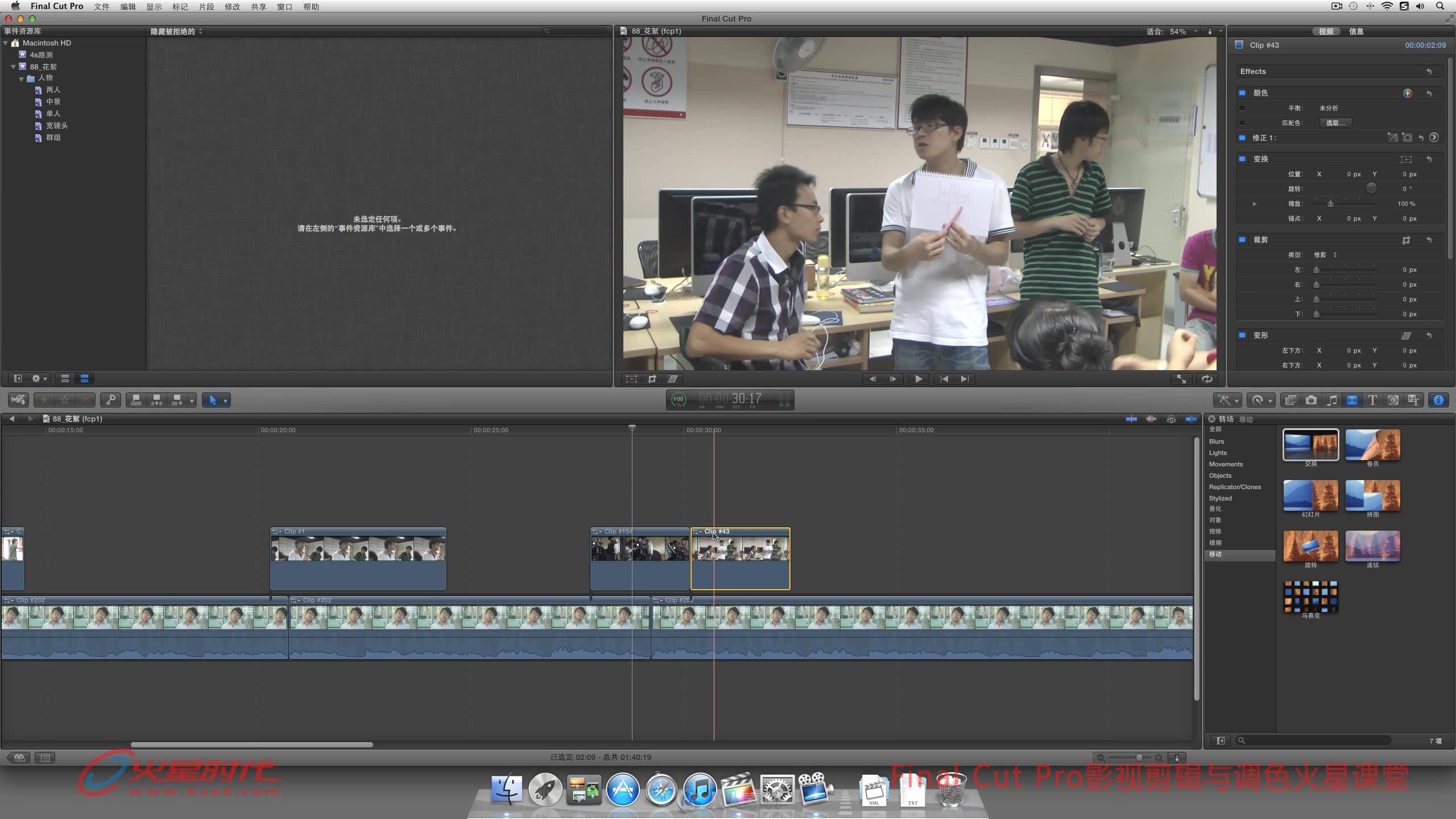Click the insert clip edit button
Viewport: 1456px width, 819px height.
(x=156, y=400)
